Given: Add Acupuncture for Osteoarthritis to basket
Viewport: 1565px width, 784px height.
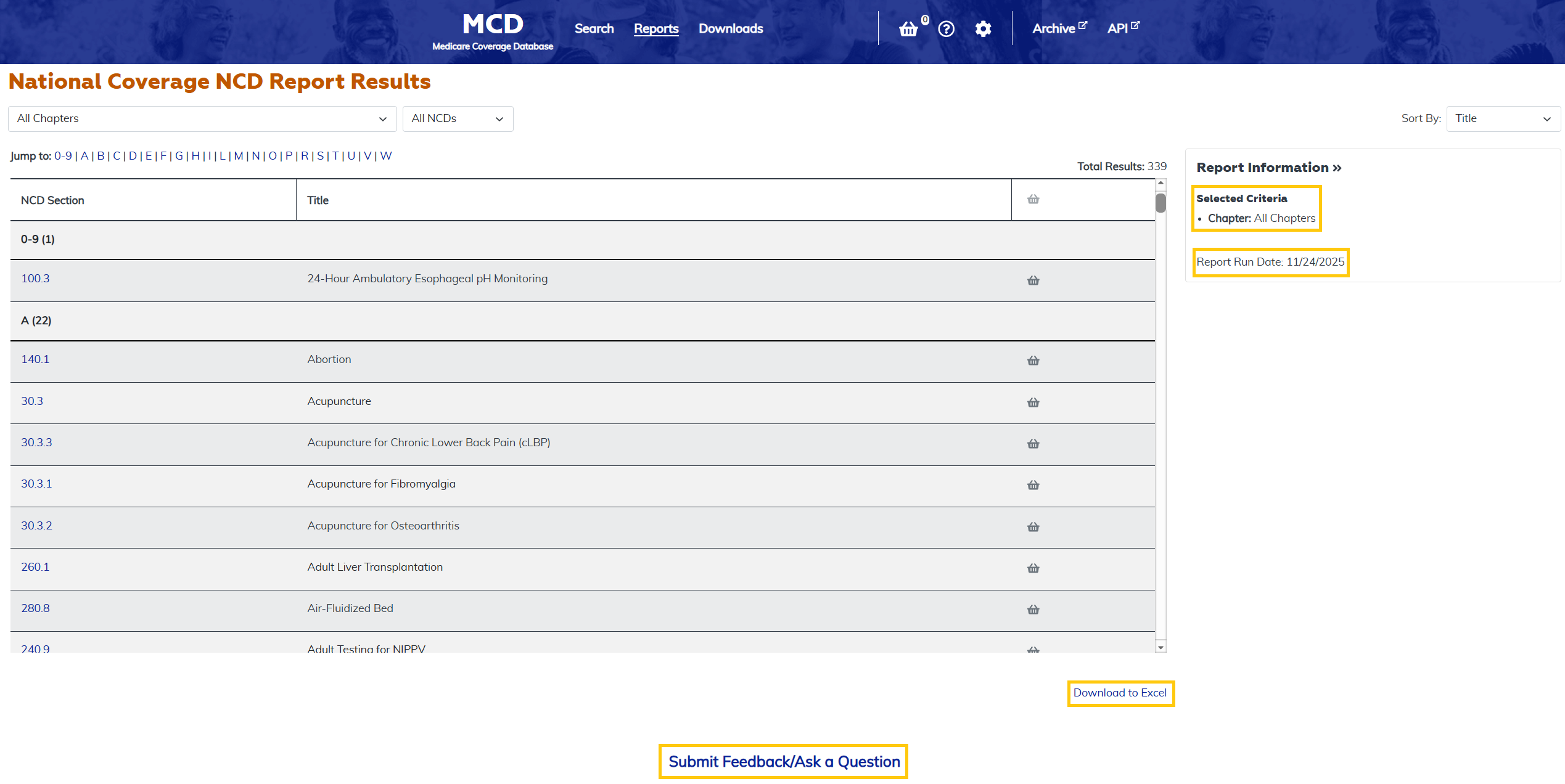Looking at the screenshot, I should click(x=1033, y=527).
